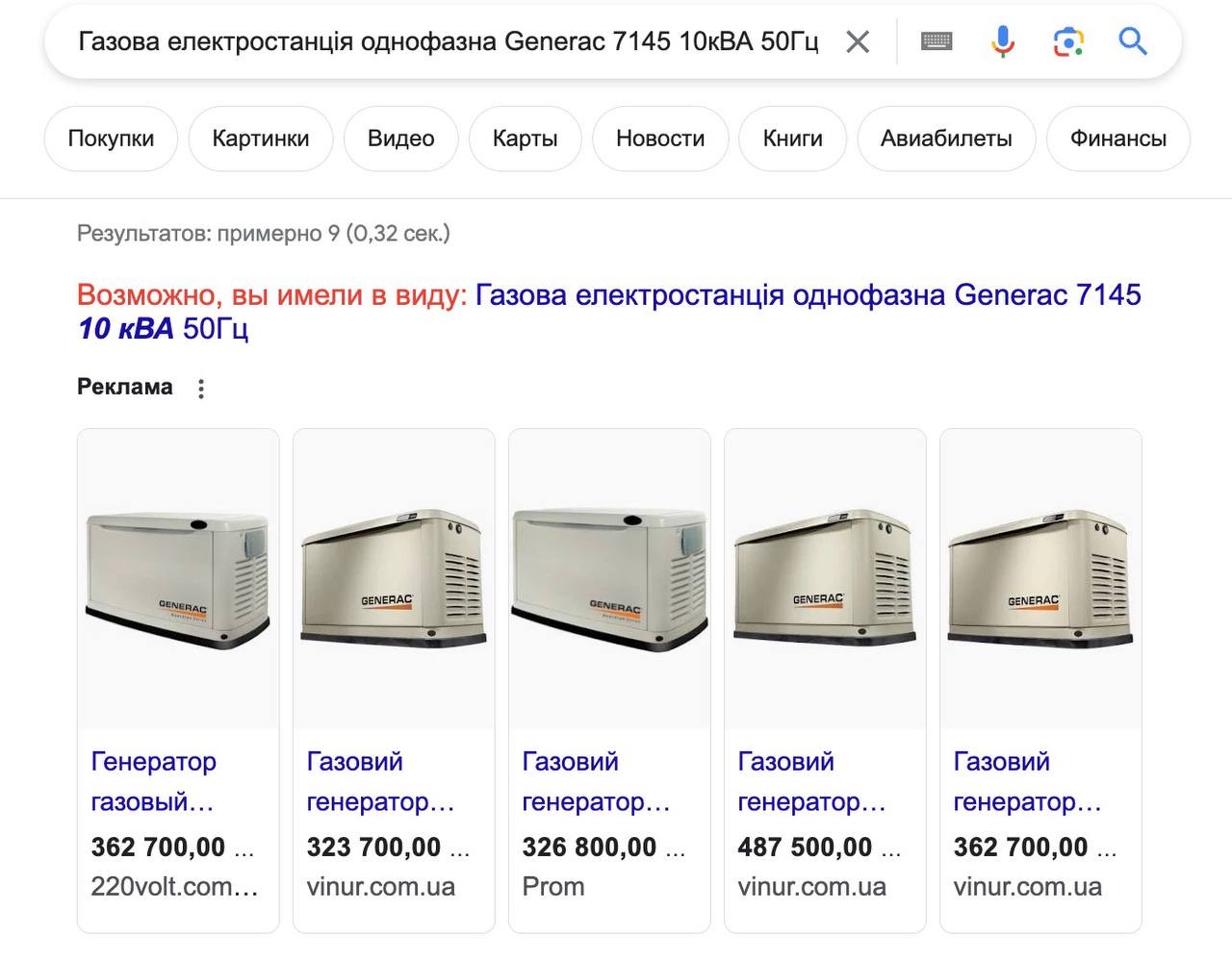Open the Финансы tab

coord(1117,139)
